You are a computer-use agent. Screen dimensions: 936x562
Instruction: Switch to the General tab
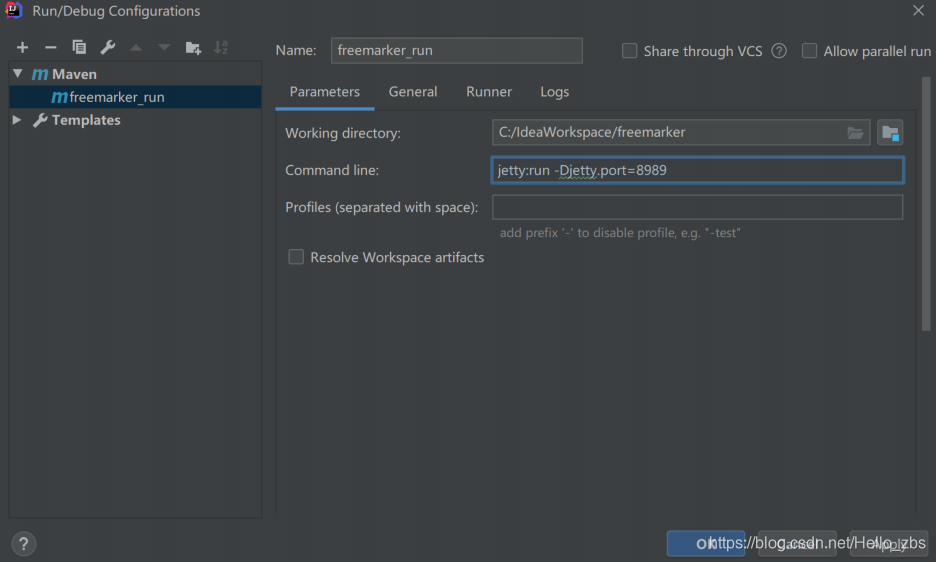tap(412, 92)
